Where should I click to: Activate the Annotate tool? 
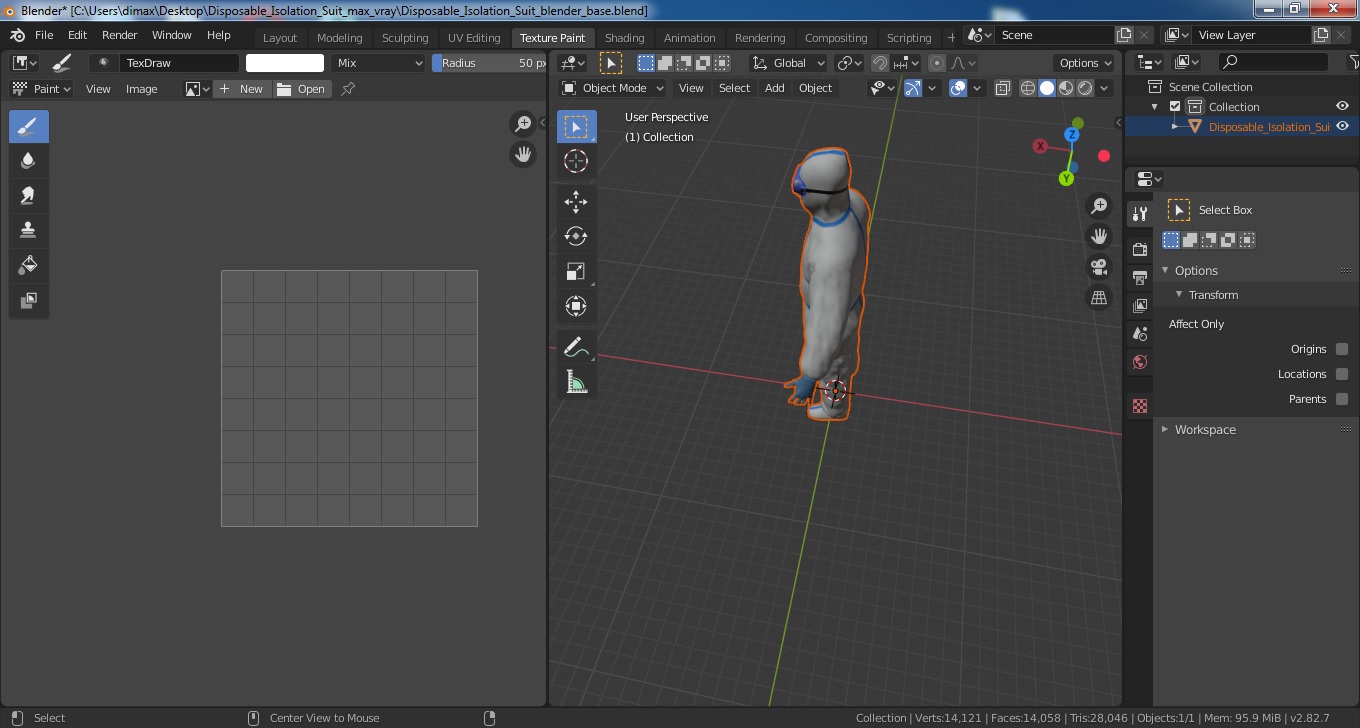point(576,347)
